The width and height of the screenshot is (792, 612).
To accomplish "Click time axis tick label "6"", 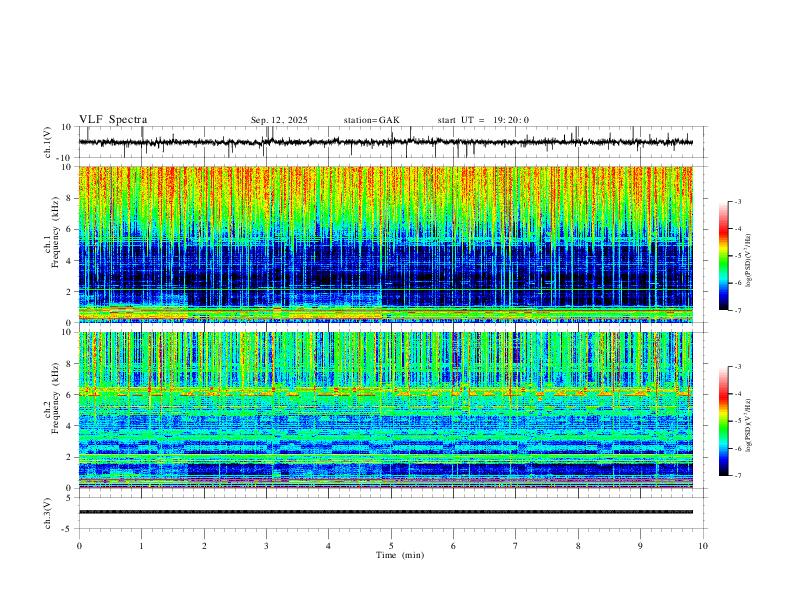I will tap(453, 546).
